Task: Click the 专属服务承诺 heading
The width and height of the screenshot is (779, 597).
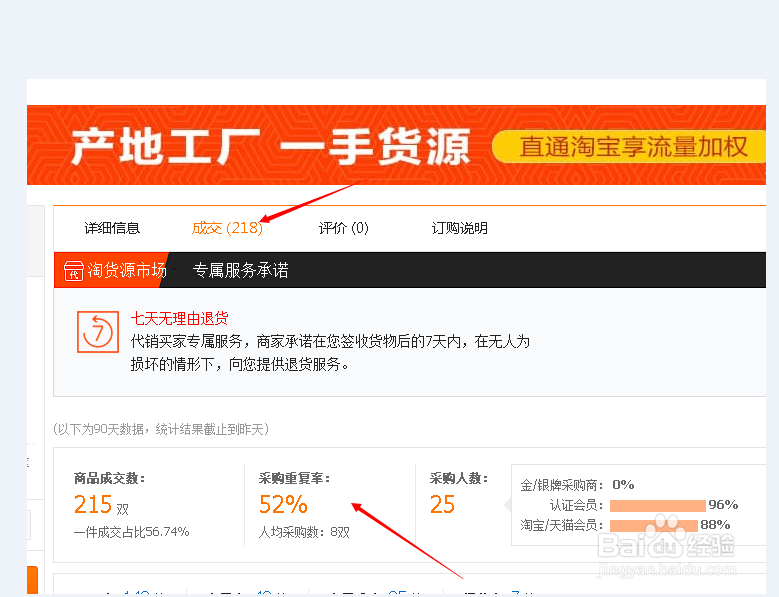Action: coord(240,270)
